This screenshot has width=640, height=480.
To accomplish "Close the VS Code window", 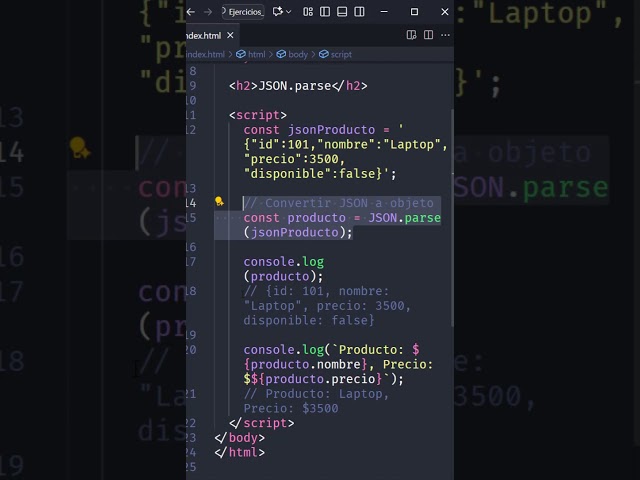I will pos(445,12).
